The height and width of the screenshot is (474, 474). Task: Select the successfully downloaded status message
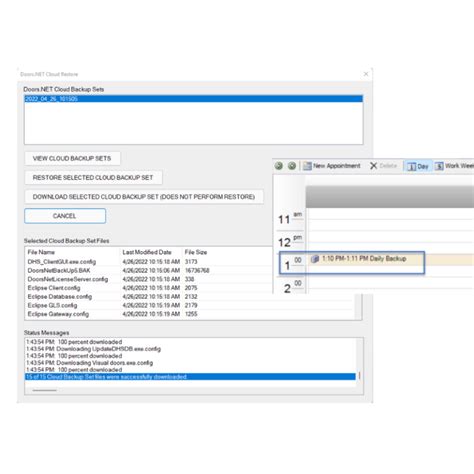(x=190, y=377)
